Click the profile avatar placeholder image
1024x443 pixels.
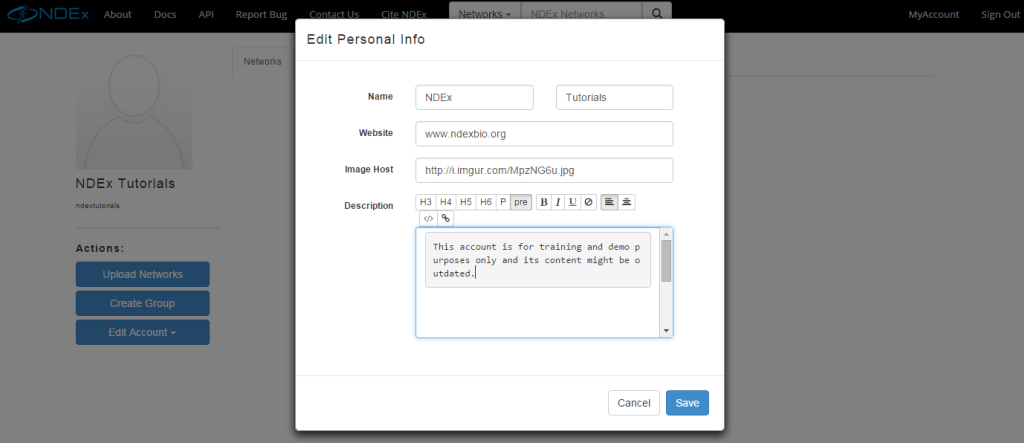134,112
